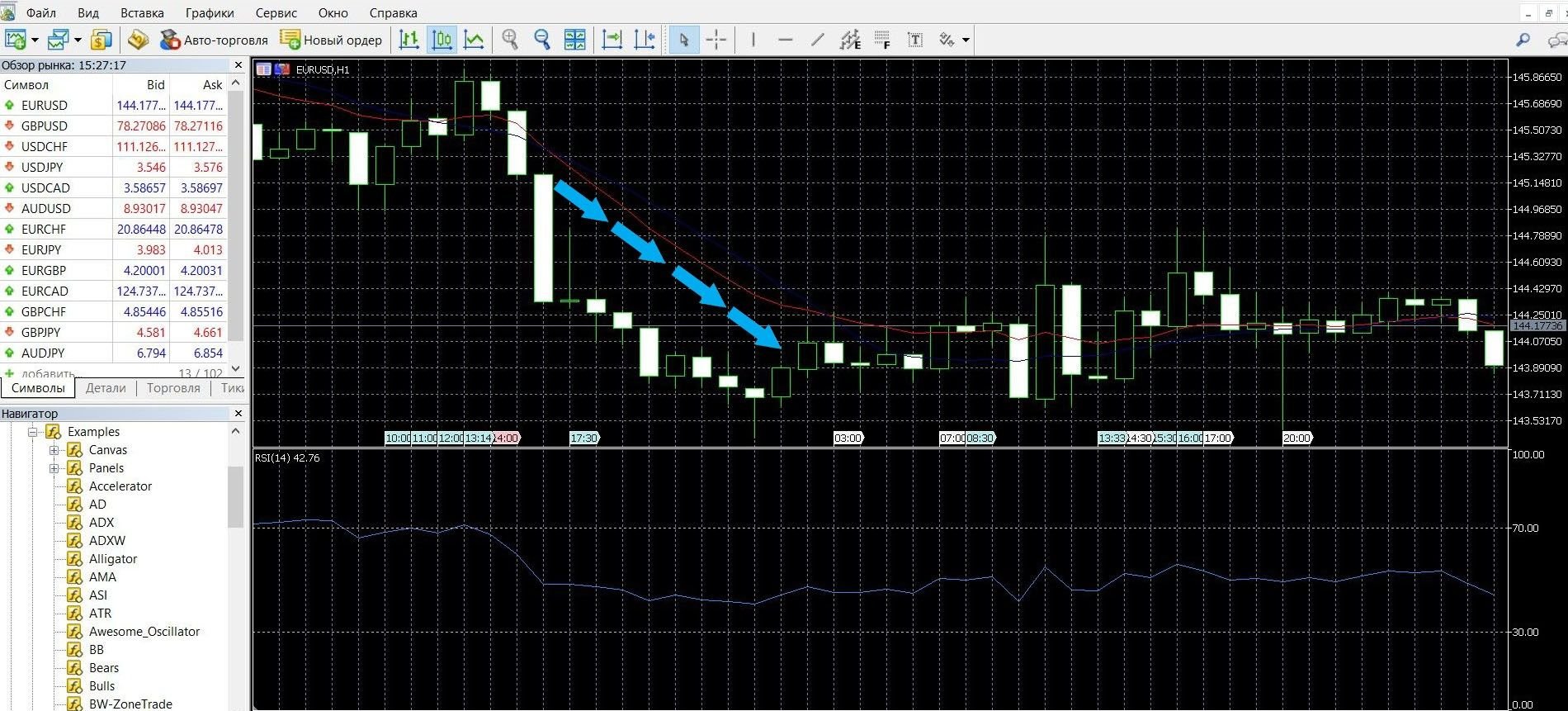Open a new chart window from the toolbar
The width and height of the screenshot is (1568, 711).
[15, 40]
